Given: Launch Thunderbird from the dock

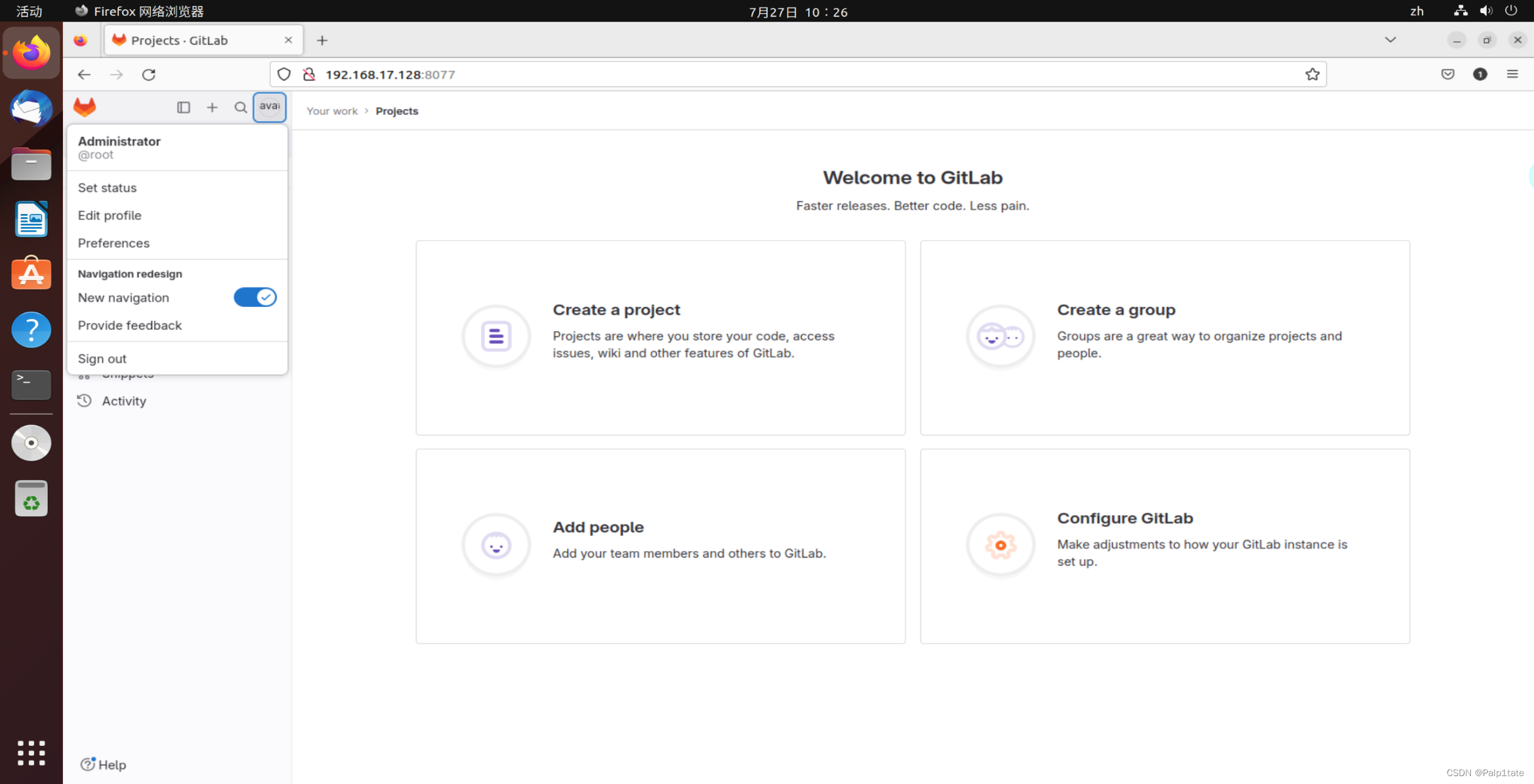Looking at the screenshot, I should 31,108.
